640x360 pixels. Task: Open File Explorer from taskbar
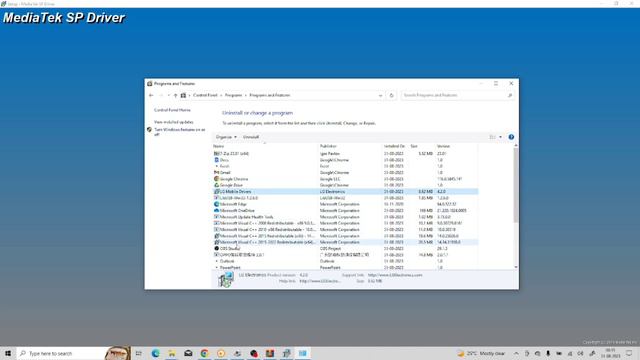172,353
